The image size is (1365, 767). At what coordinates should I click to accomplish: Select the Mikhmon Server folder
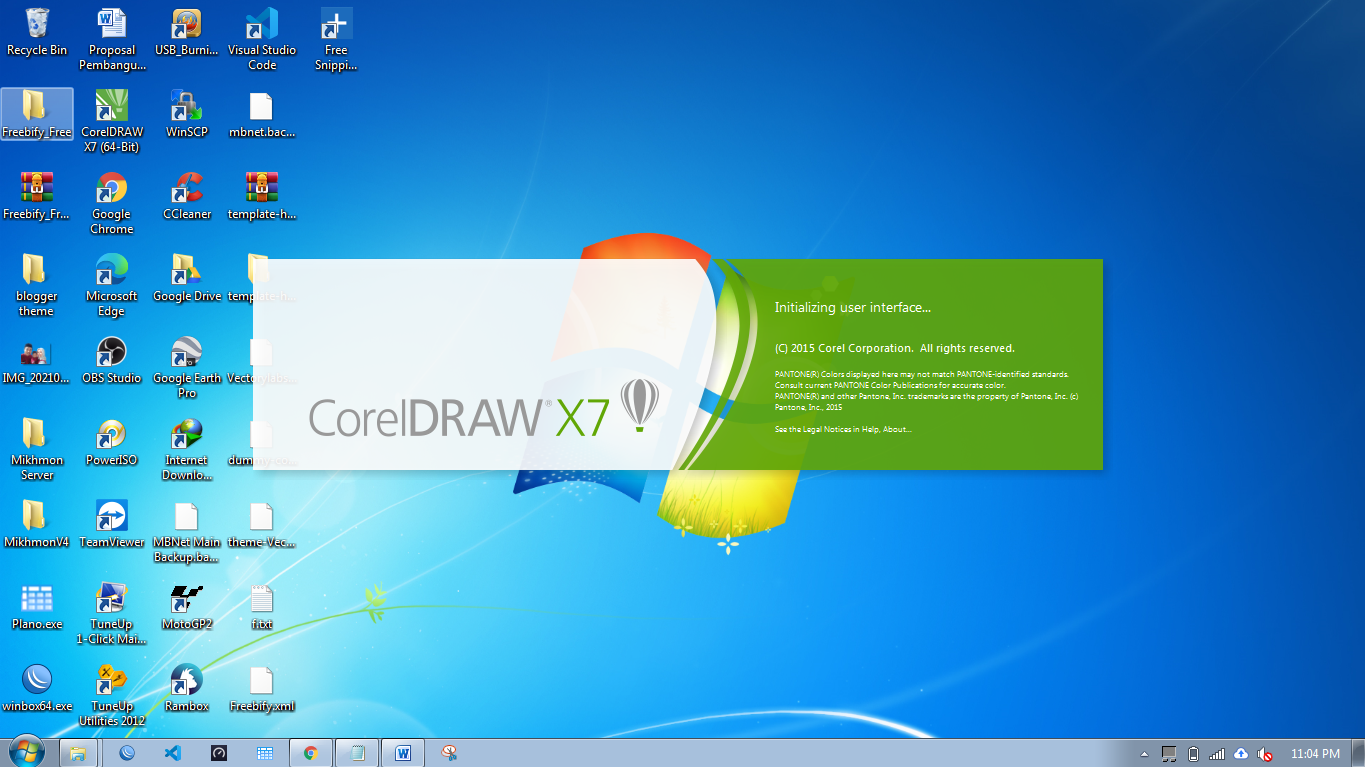pos(37,449)
